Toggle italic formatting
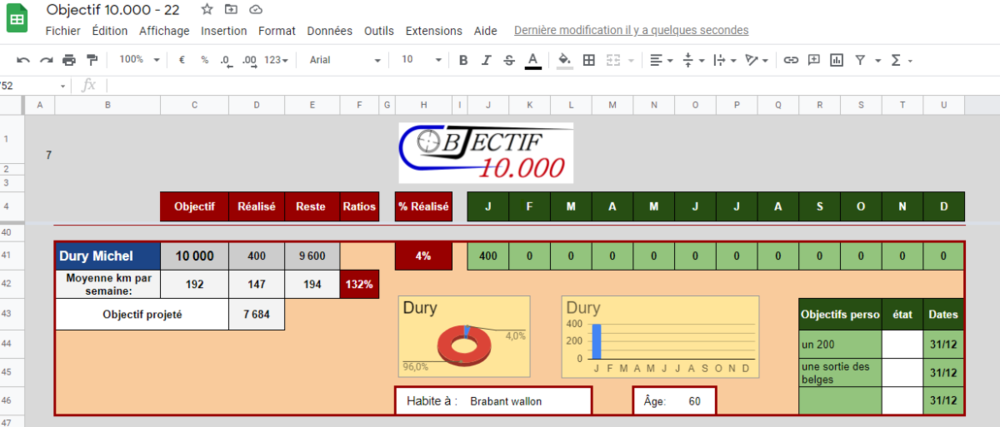The image size is (1000, 427). [486, 60]
